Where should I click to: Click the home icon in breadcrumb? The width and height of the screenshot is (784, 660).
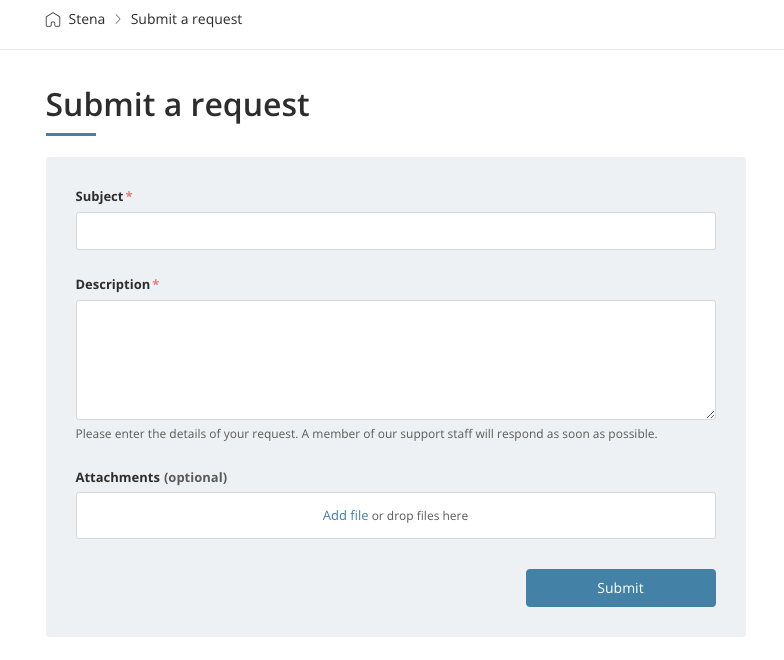point(53,20)
